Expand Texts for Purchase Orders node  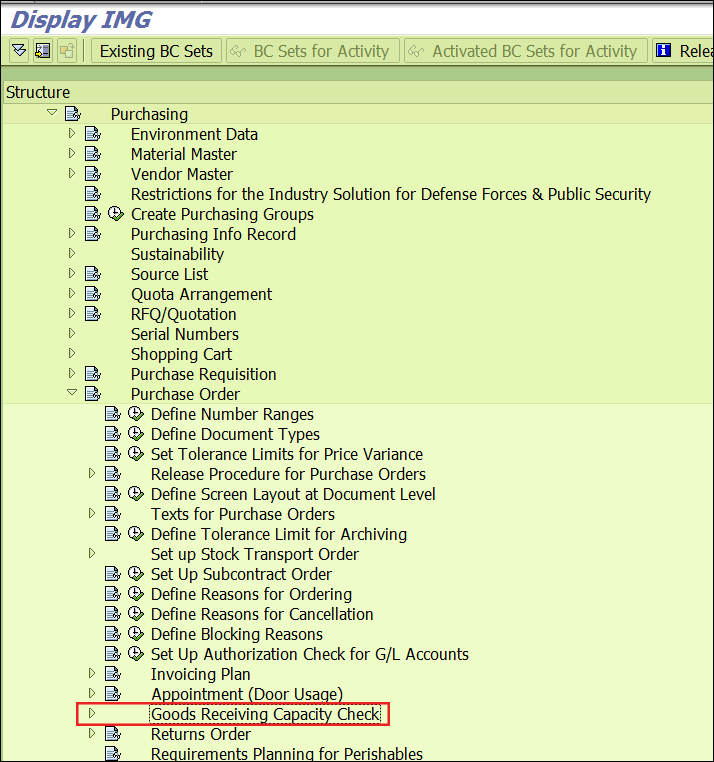click(92, 513)
